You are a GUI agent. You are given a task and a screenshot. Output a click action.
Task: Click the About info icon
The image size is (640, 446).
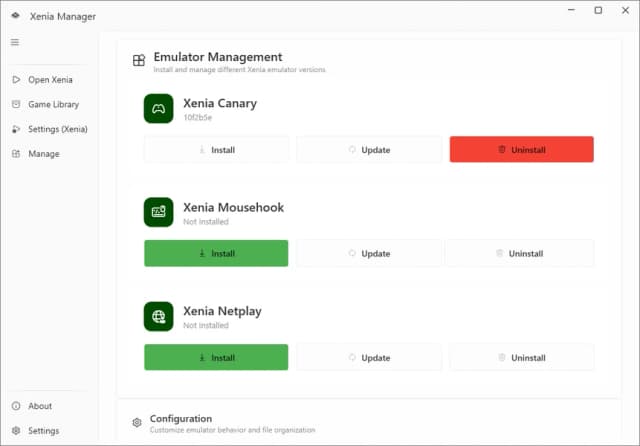coord(16,406)
